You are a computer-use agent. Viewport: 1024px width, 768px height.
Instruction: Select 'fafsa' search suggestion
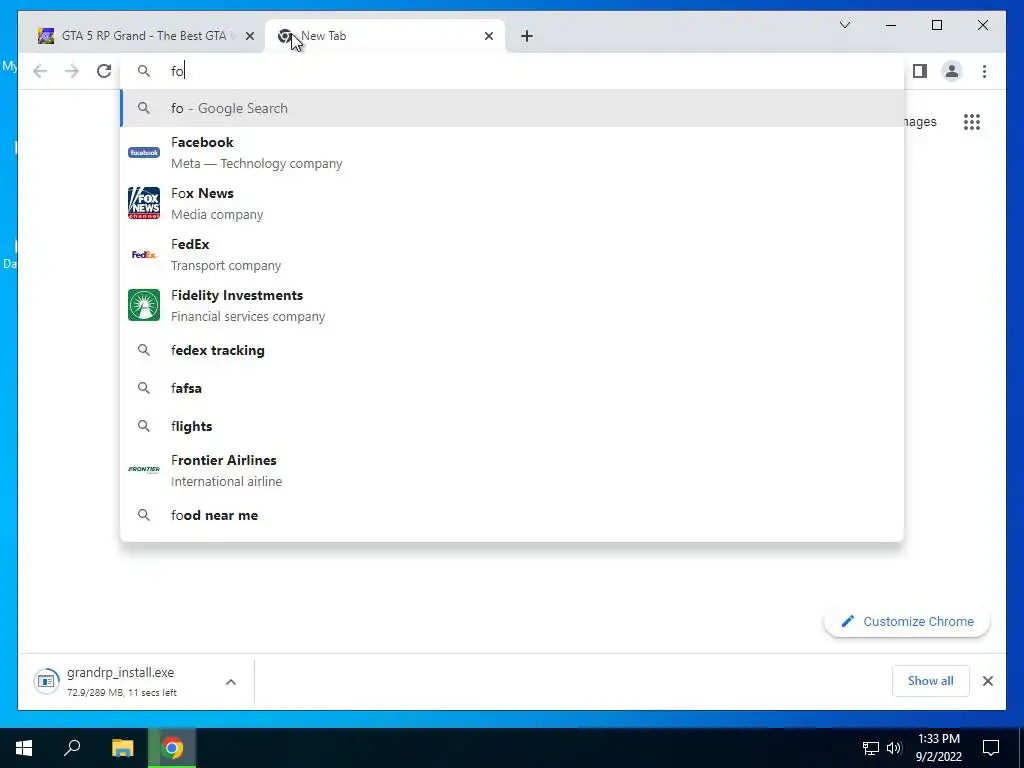click(x=512, y=388)
